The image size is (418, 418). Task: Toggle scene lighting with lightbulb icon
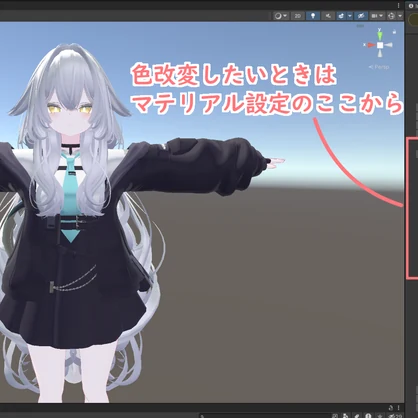(313, 16)
